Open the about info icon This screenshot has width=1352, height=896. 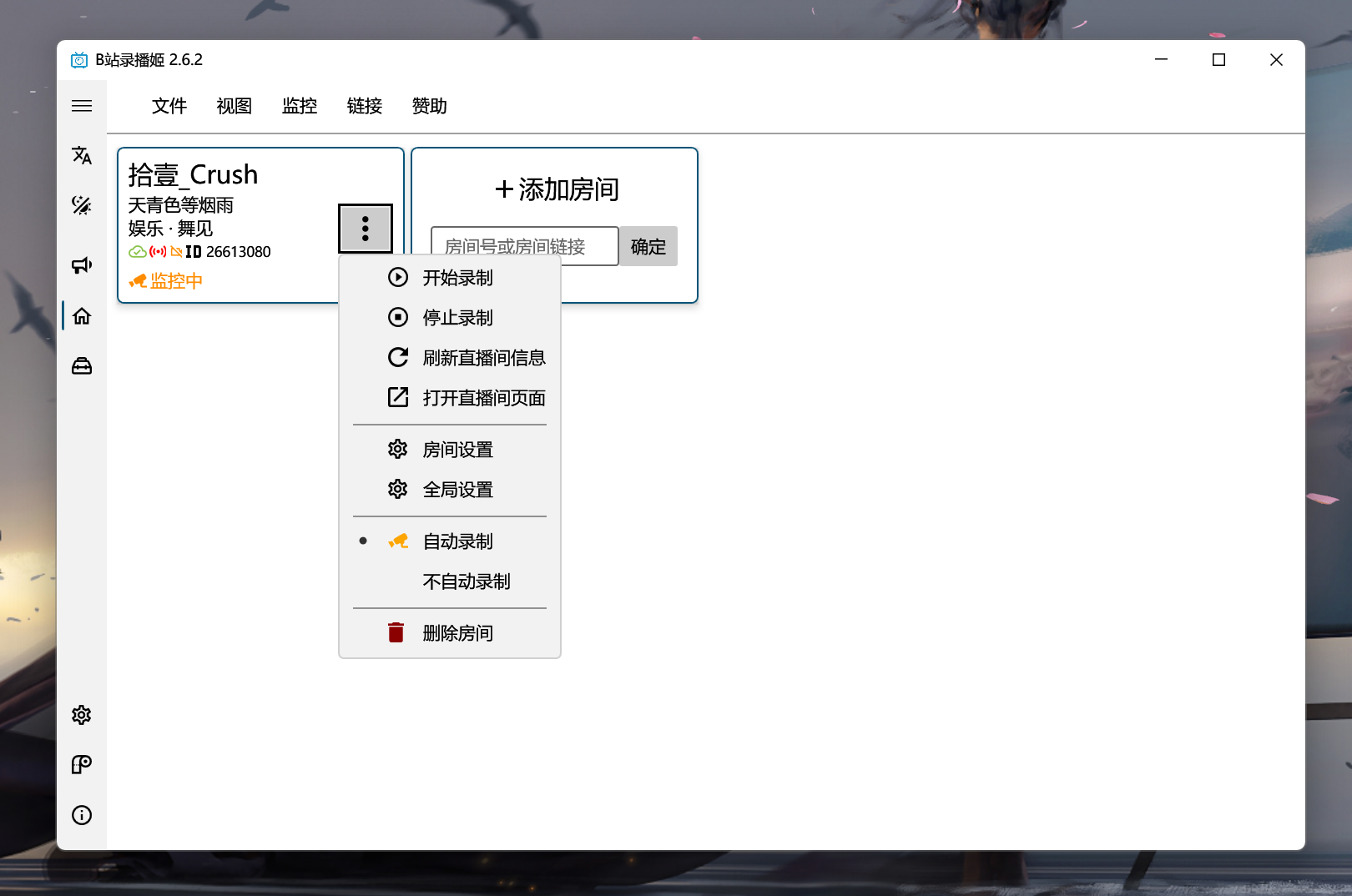point(82,815)
